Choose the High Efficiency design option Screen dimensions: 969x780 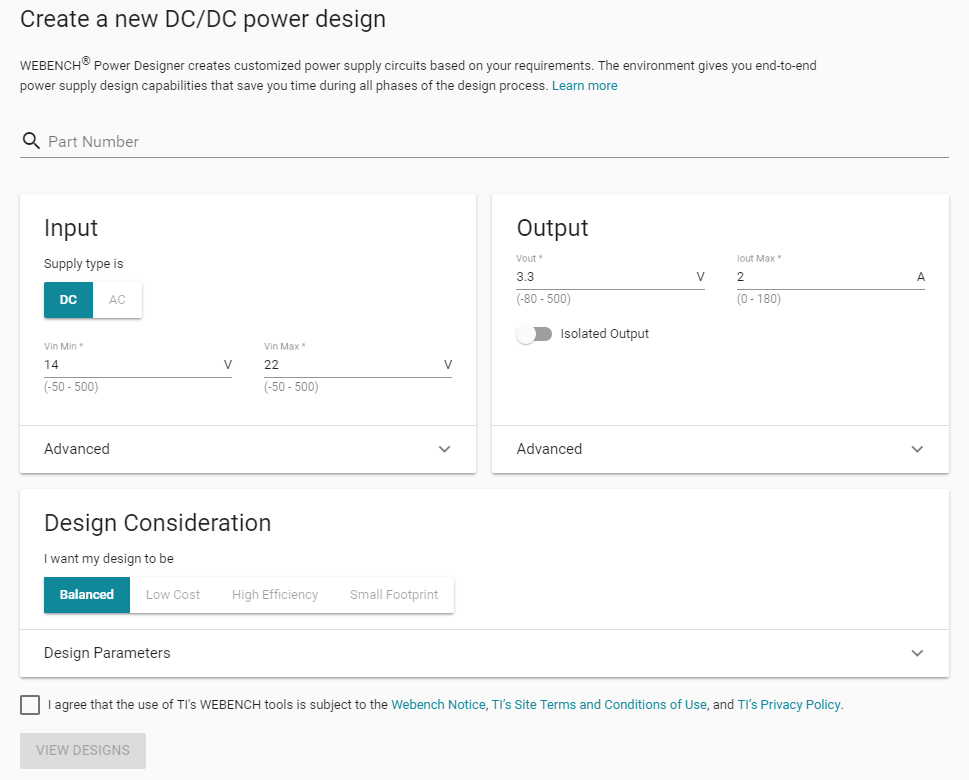click(x=275, y=594)
